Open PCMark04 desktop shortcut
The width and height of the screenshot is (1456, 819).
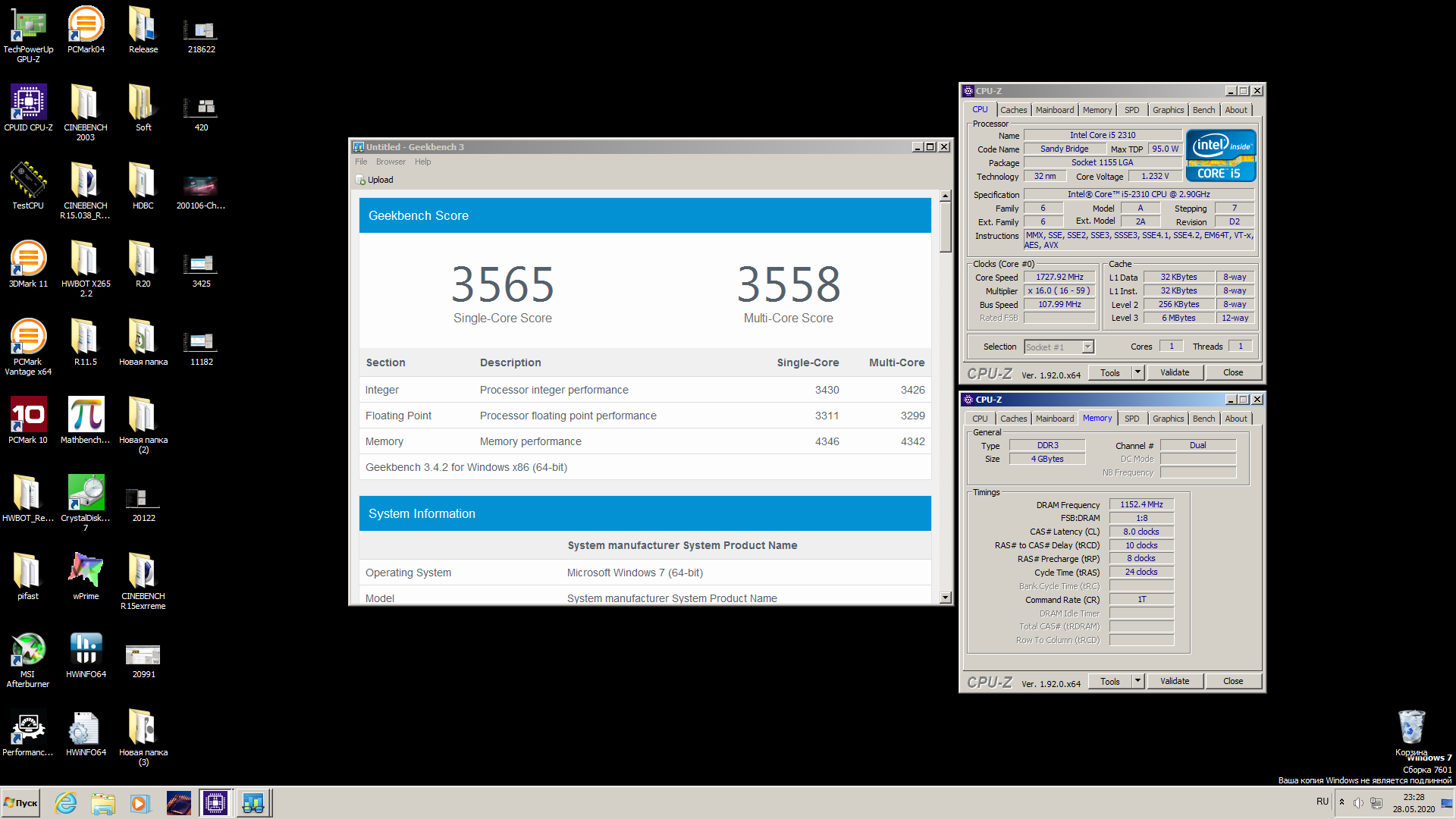click(86, 30)
